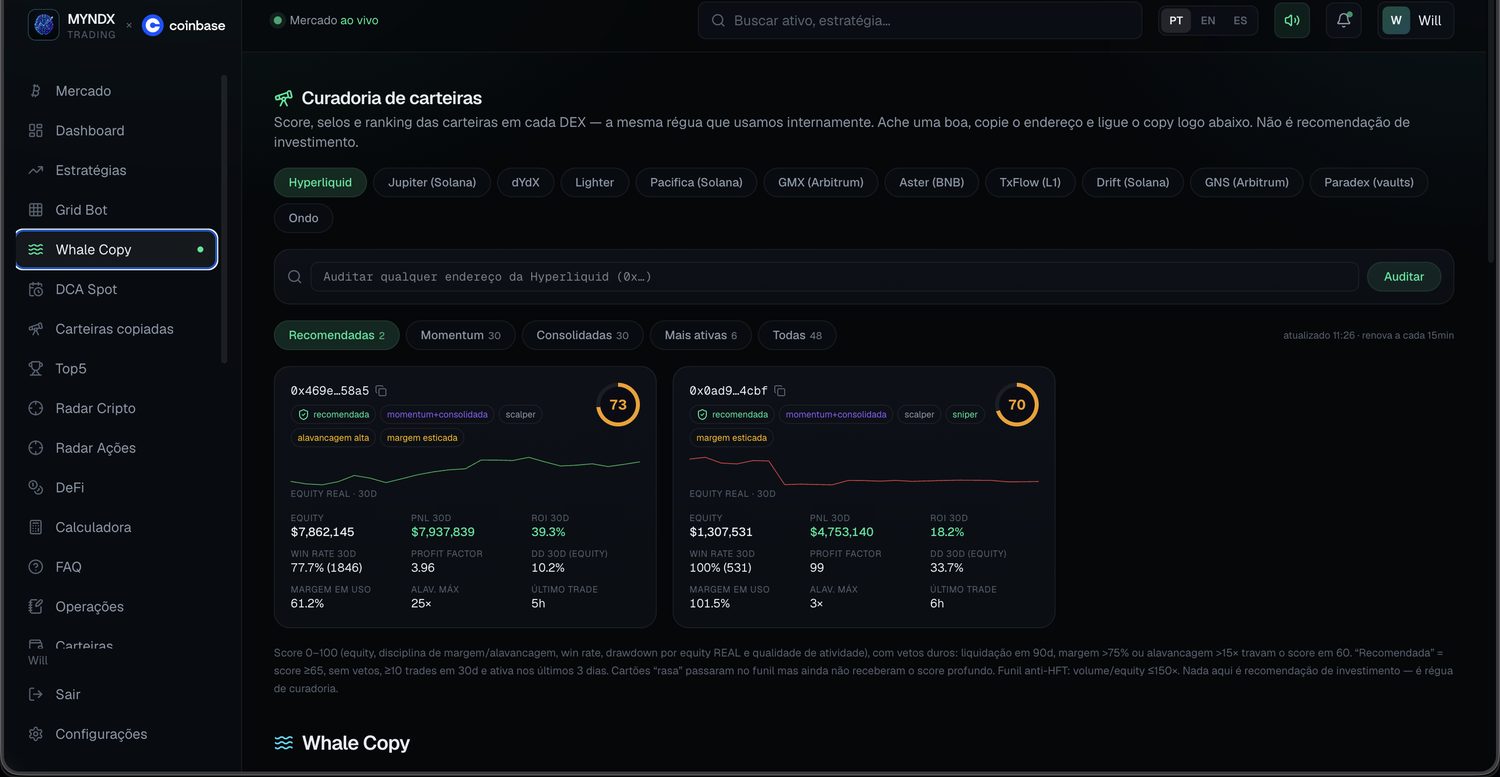This screenshot has width=1500, height=777.
Task: Open Radar Ações via its globe icon
Action: 36,448
